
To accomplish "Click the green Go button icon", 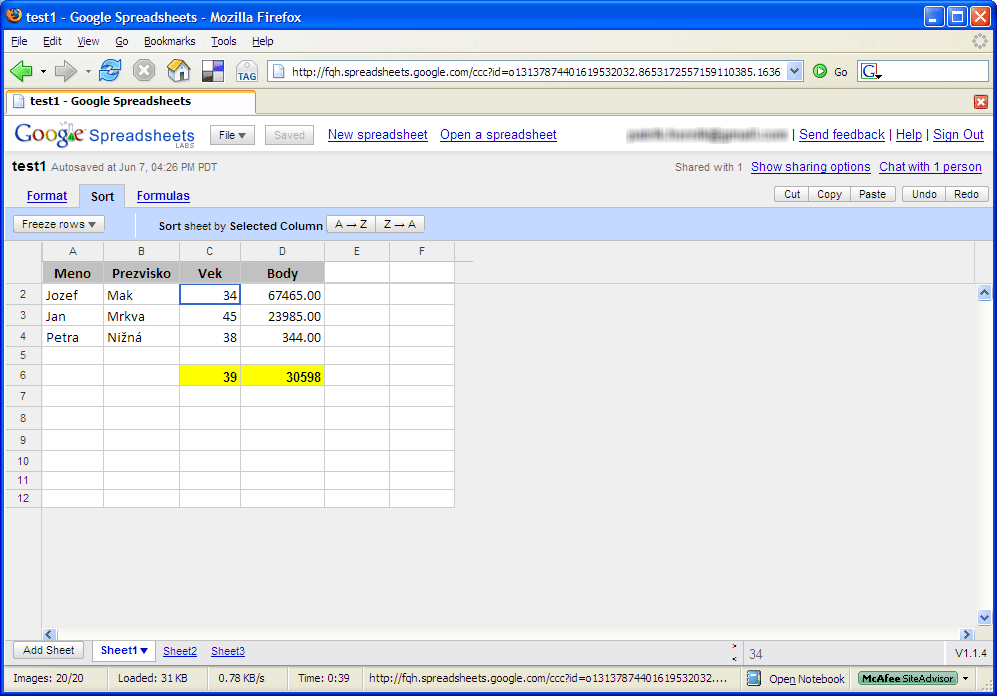I will click(x=820, y=71).
